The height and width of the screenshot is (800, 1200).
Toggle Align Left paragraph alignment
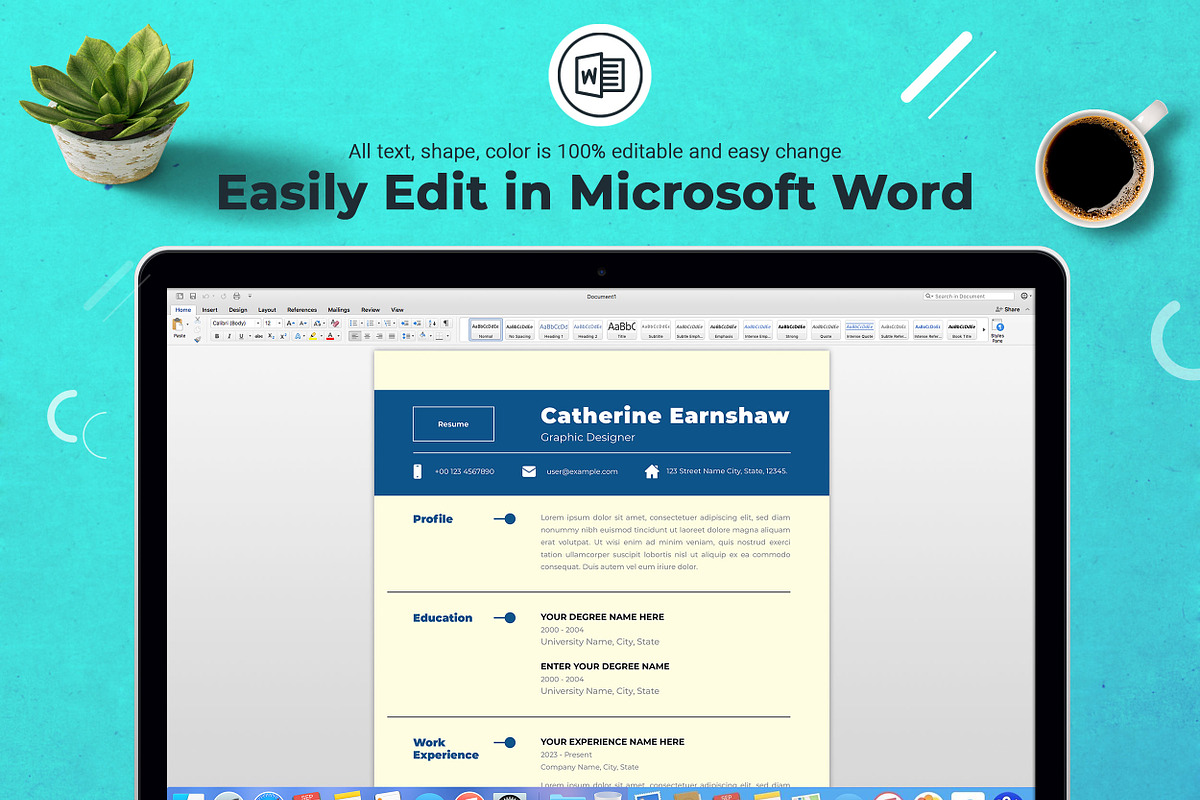click(x=355, y=336)
